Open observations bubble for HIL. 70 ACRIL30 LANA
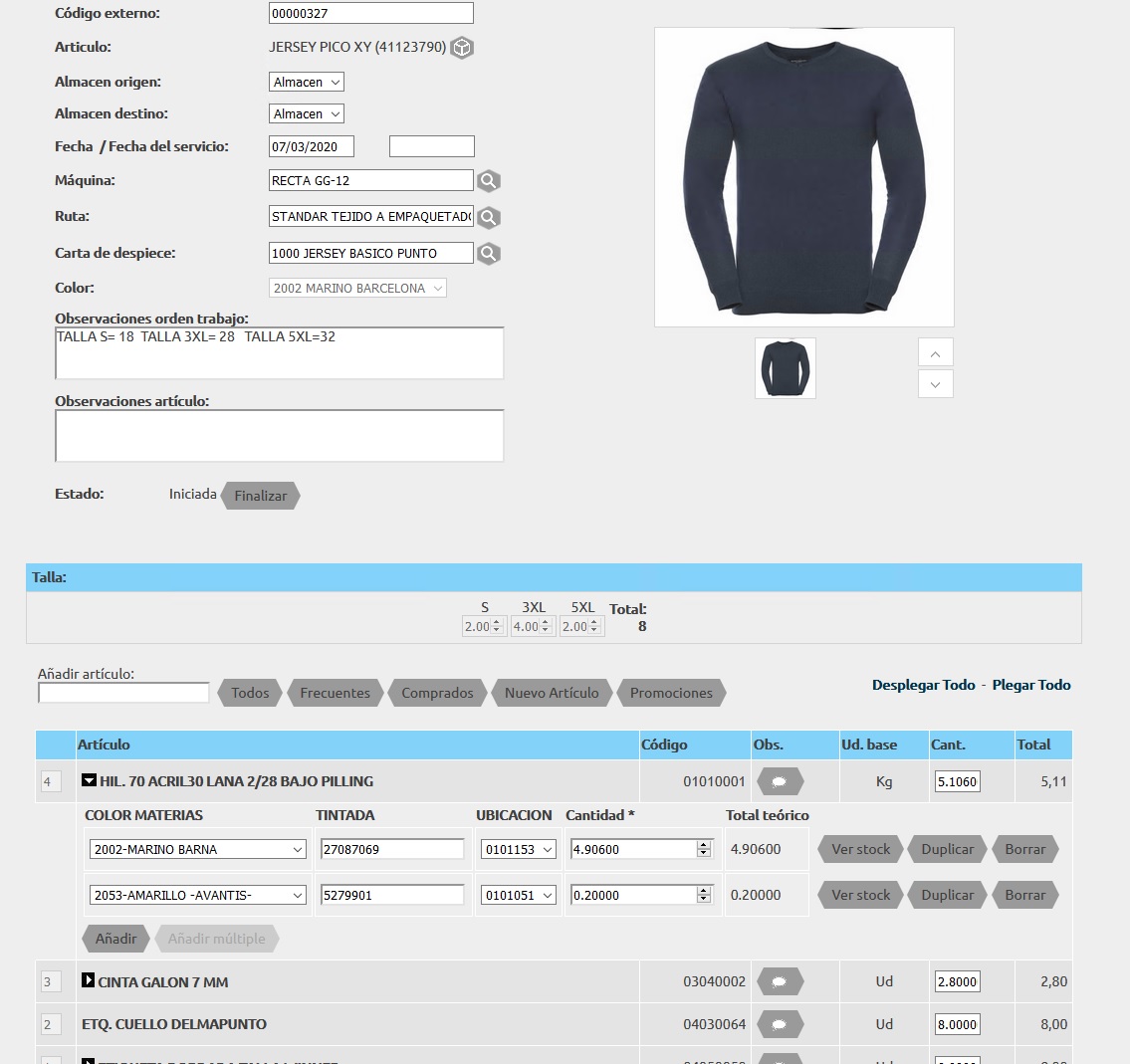 click(780, 782)
